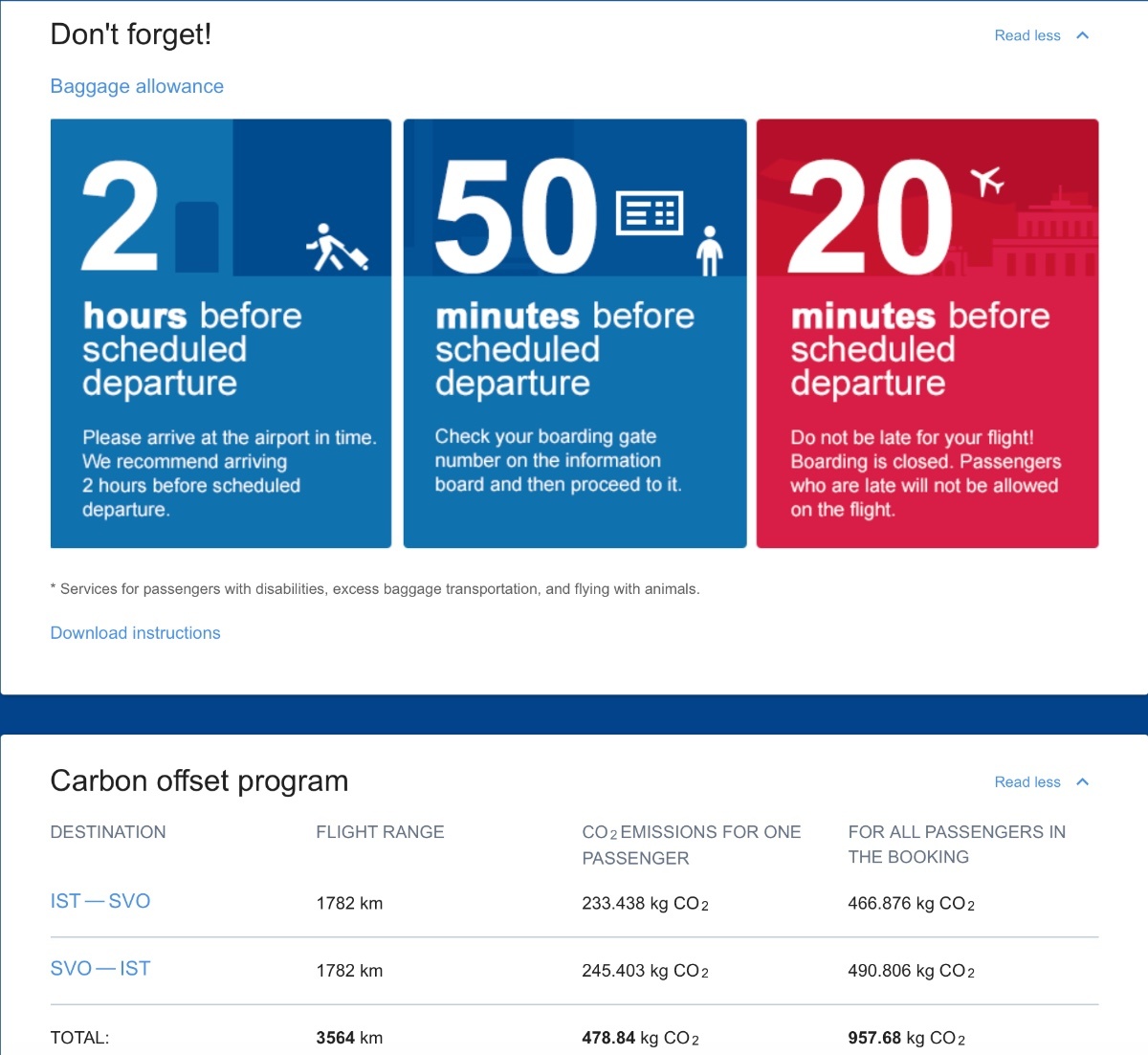Screen dimensions: 1148x1055
Task: Click the 466.876 kg CO2 value
Action: coord(911,904)
